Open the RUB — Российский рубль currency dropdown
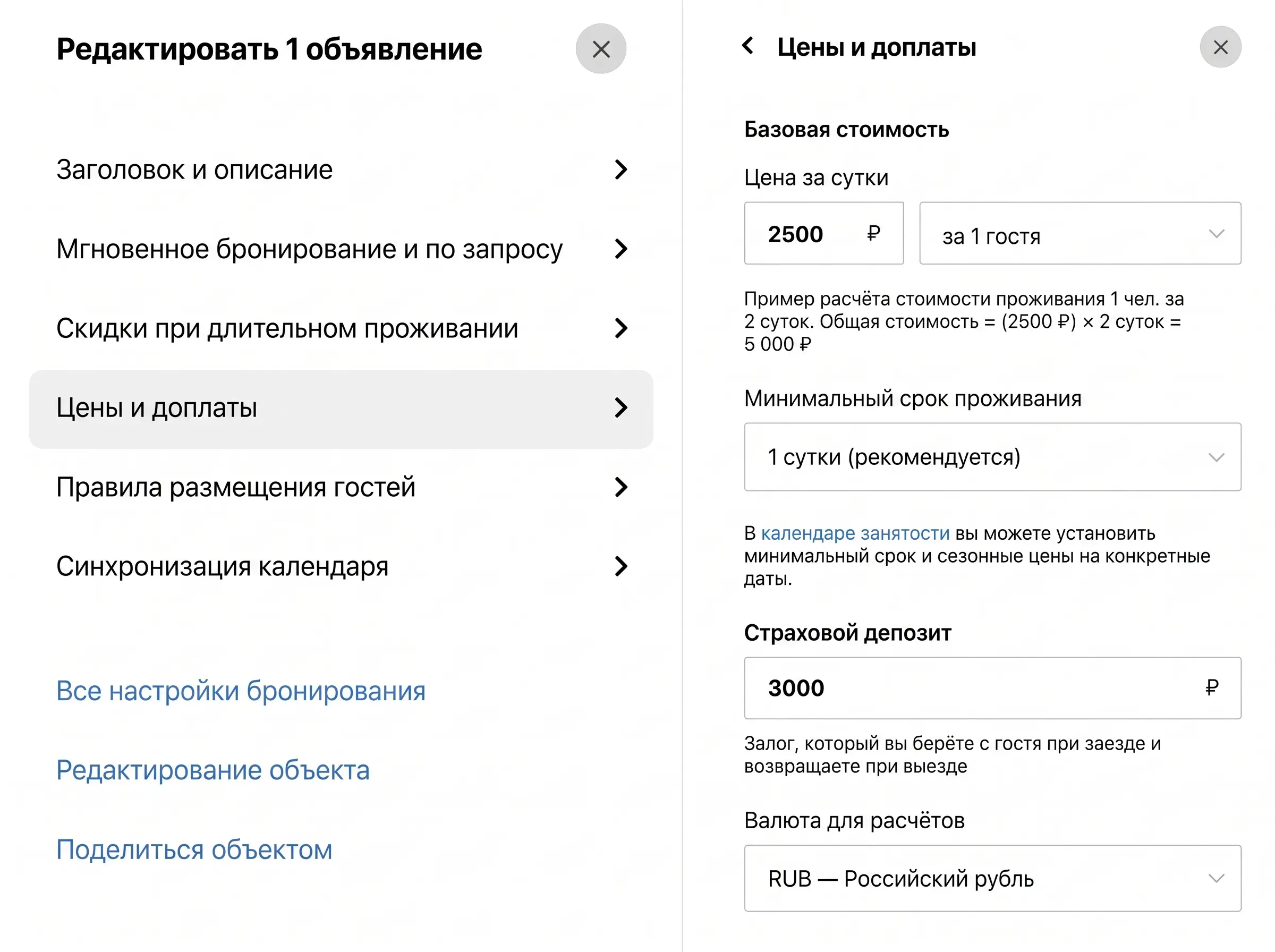The image size is (1275, 952). click(992, 878)
